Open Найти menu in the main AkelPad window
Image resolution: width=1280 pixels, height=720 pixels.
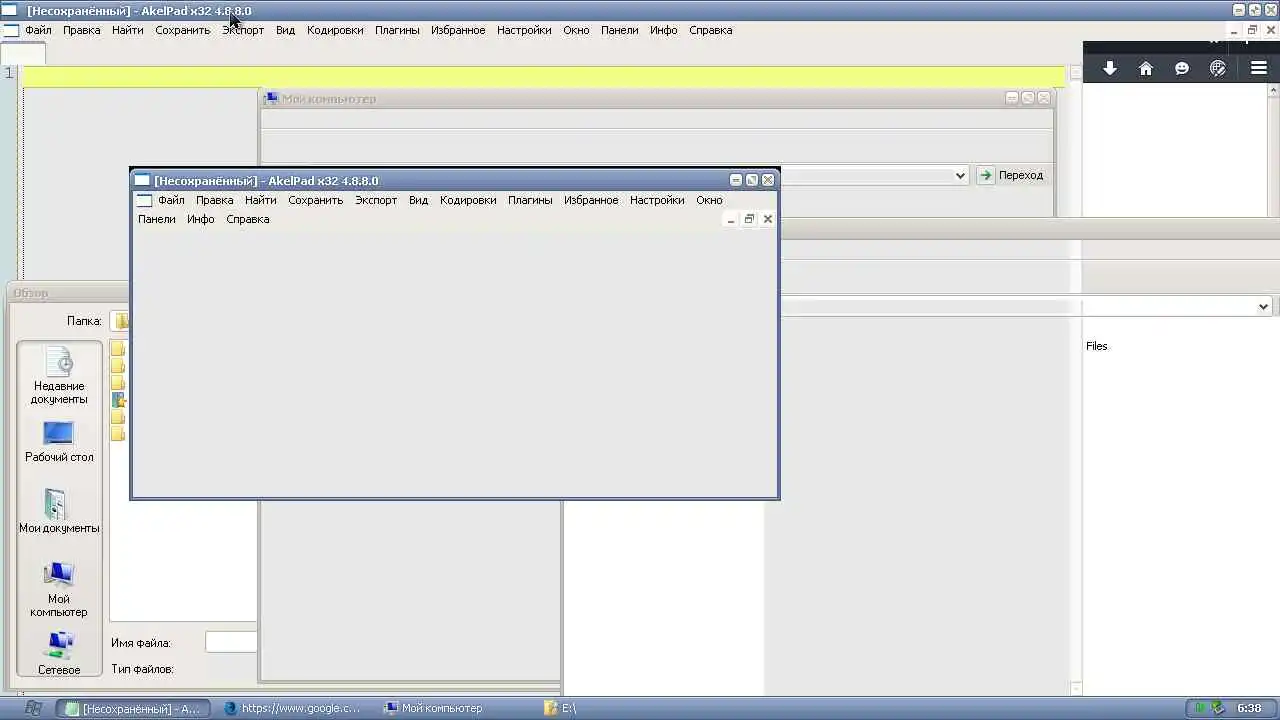(128, 30)
